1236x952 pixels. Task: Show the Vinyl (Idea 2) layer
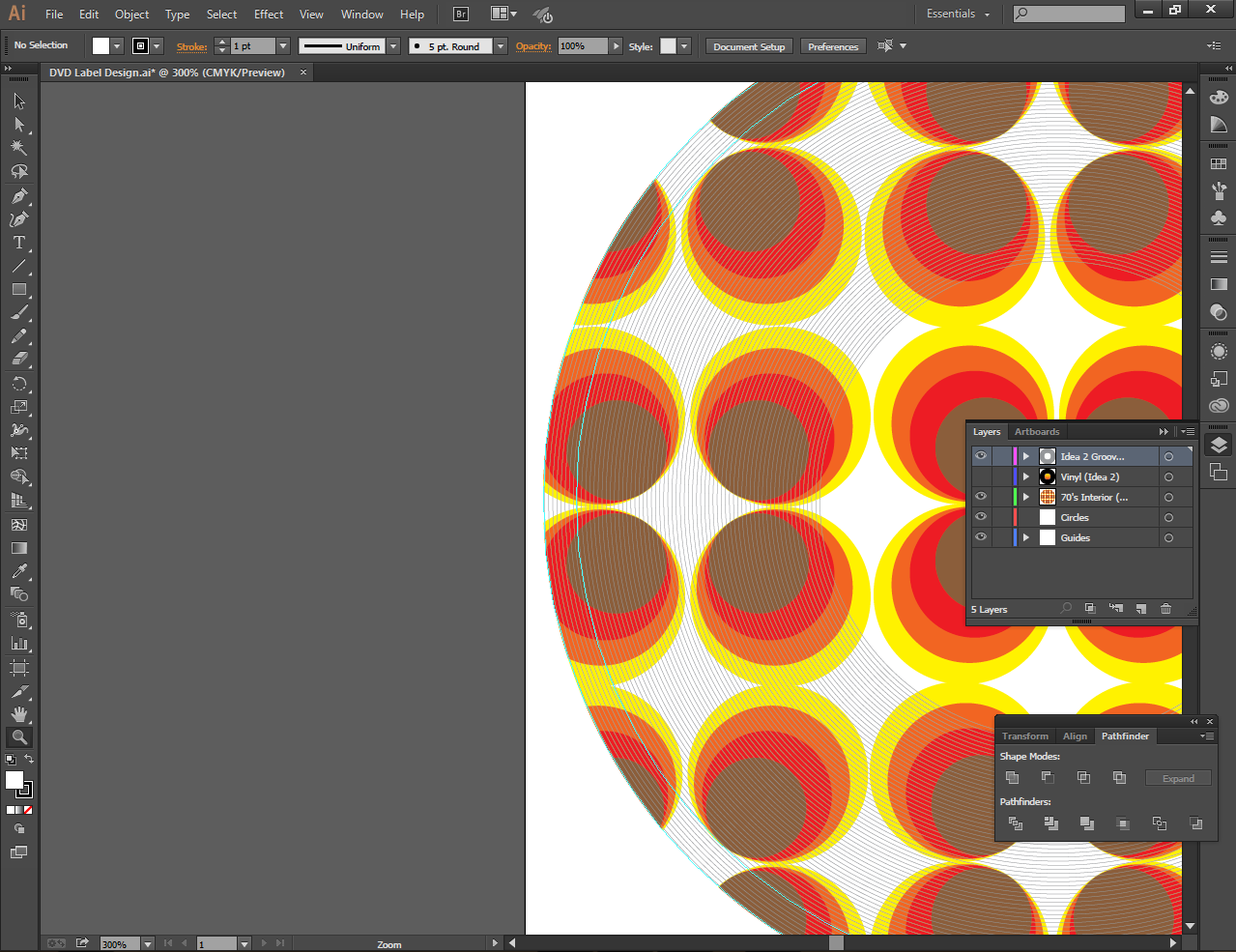981,476
